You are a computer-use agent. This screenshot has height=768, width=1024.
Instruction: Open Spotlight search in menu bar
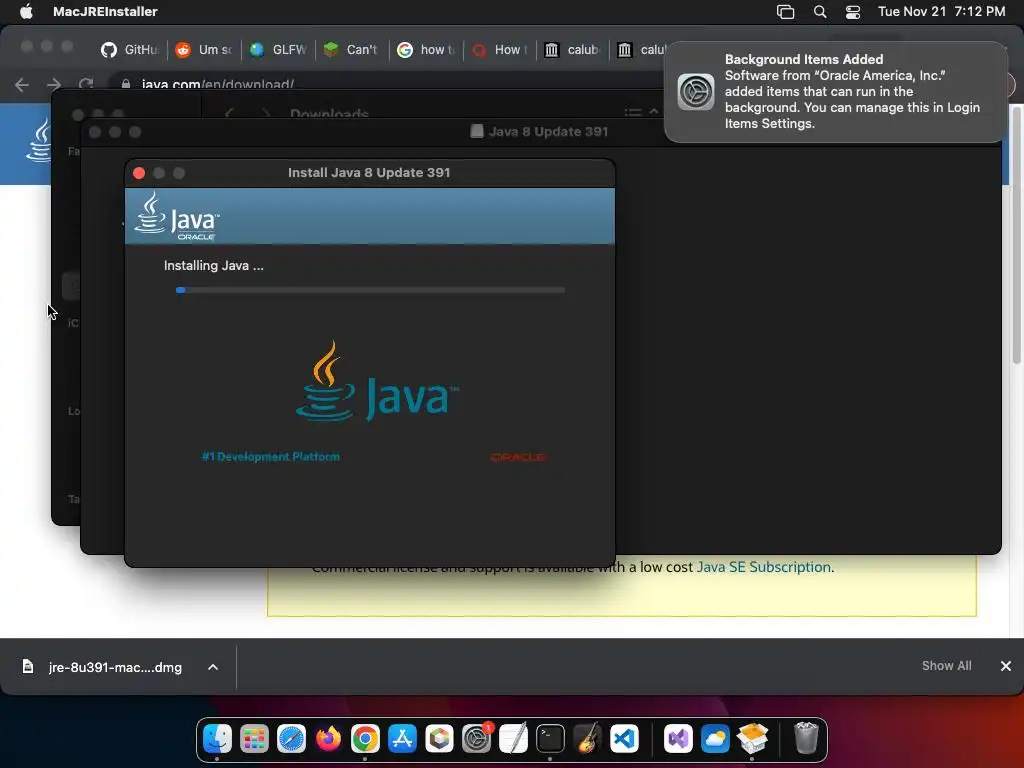[x=820, y=12]
